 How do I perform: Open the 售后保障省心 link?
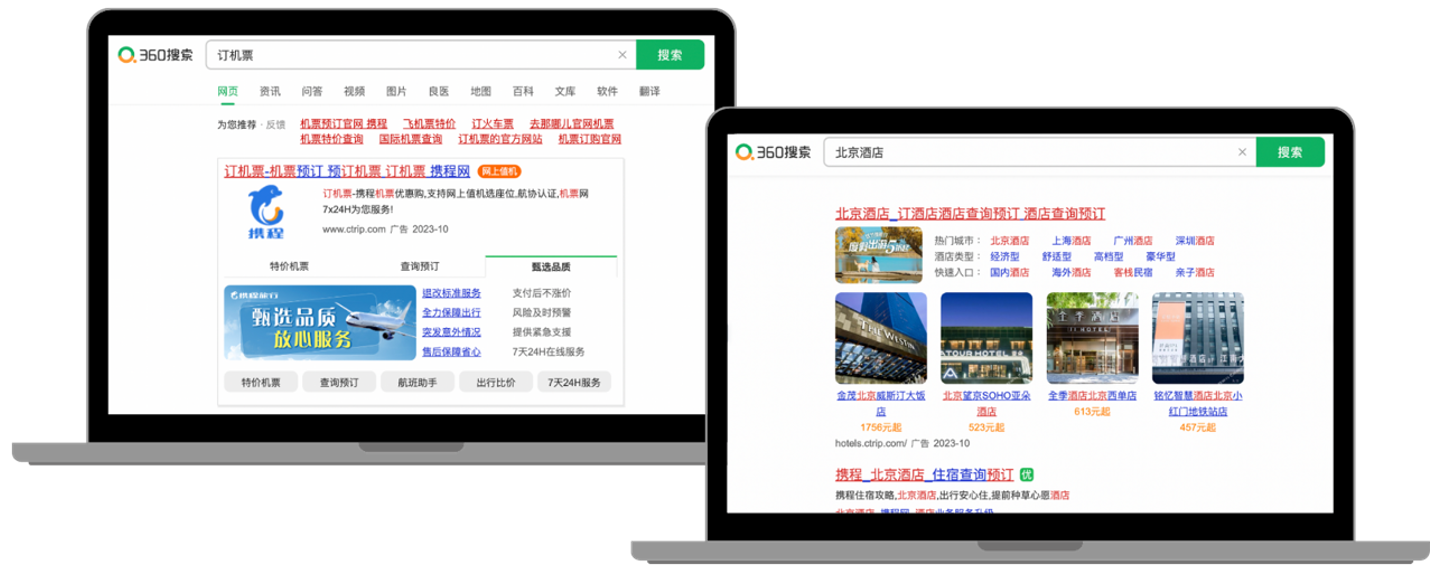click(451, 352)
